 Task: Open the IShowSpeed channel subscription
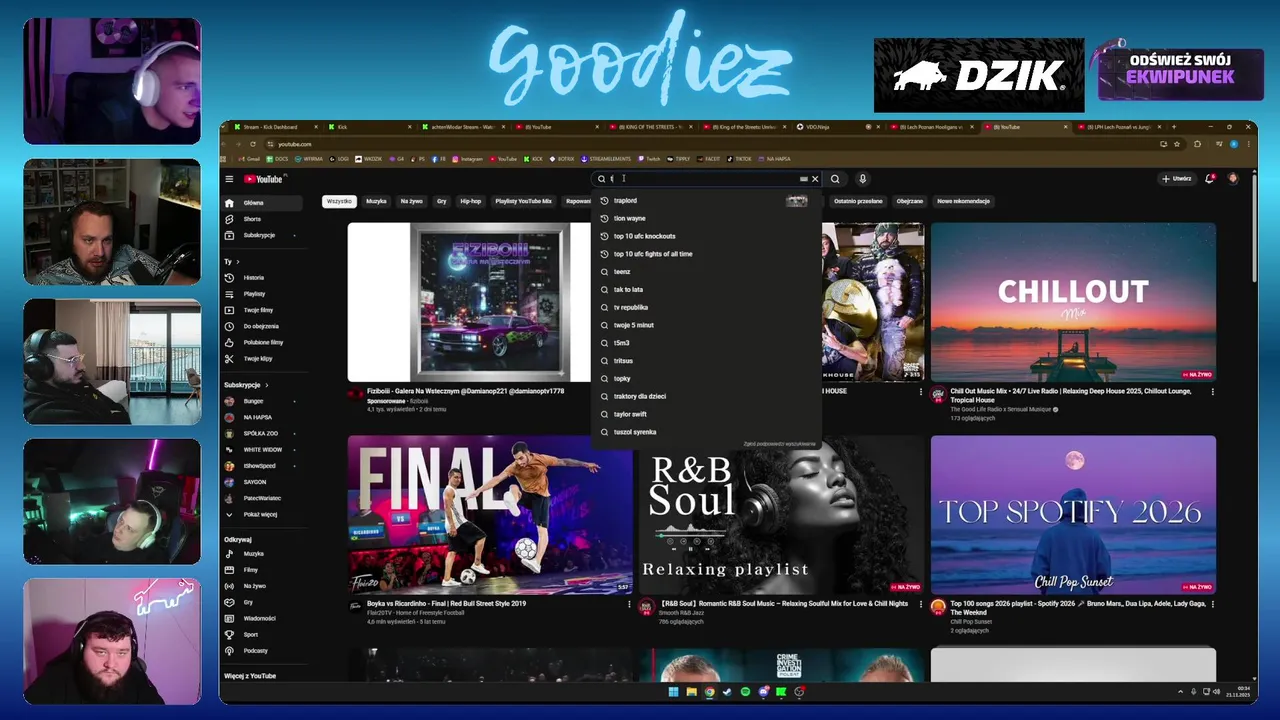(263, 466)
